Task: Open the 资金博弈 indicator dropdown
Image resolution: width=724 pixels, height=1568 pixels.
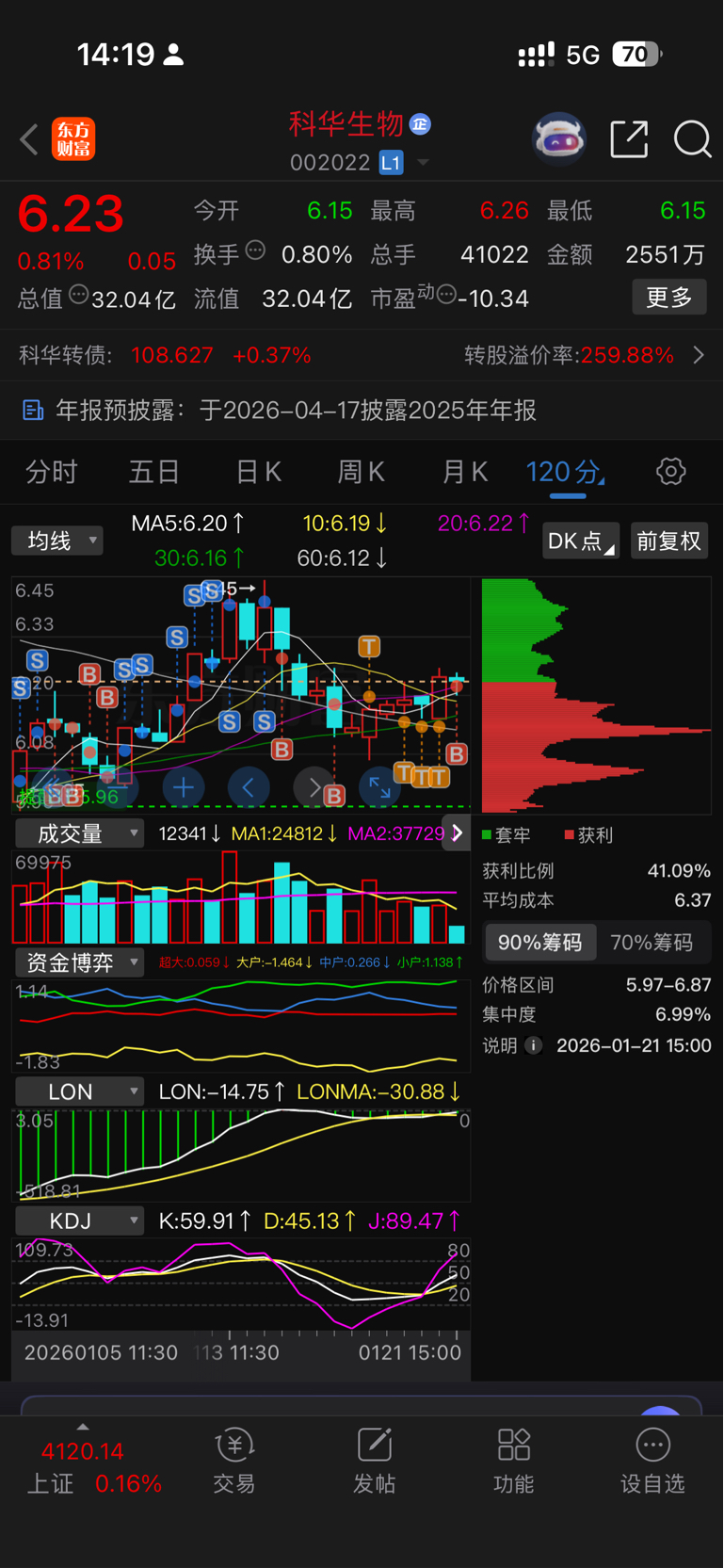Action: pyautogui.click(x=79, y=962)
